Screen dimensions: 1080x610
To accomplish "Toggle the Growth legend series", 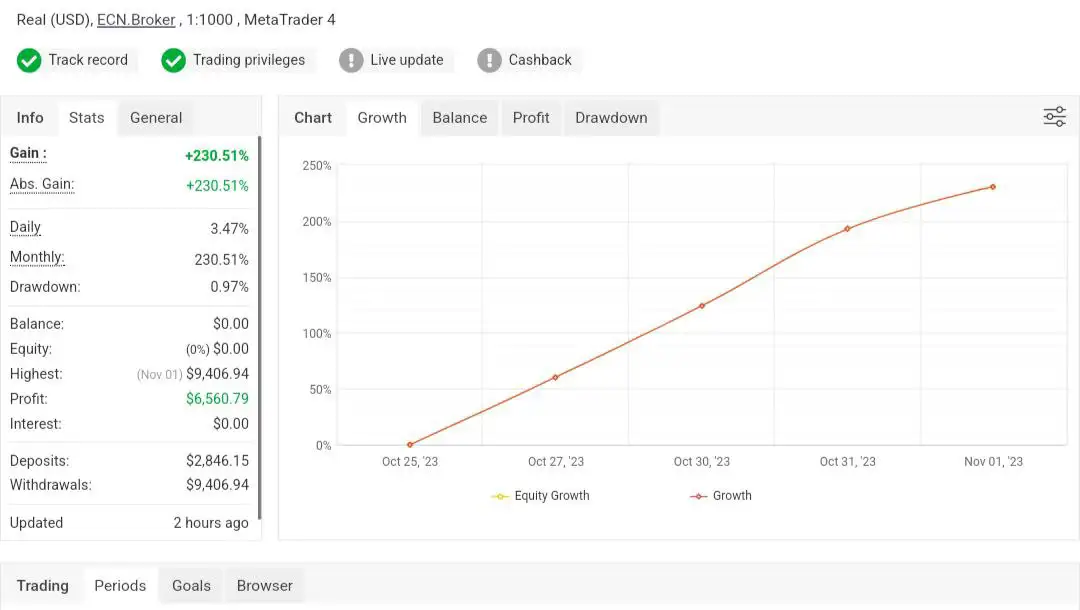I will 721,496.
